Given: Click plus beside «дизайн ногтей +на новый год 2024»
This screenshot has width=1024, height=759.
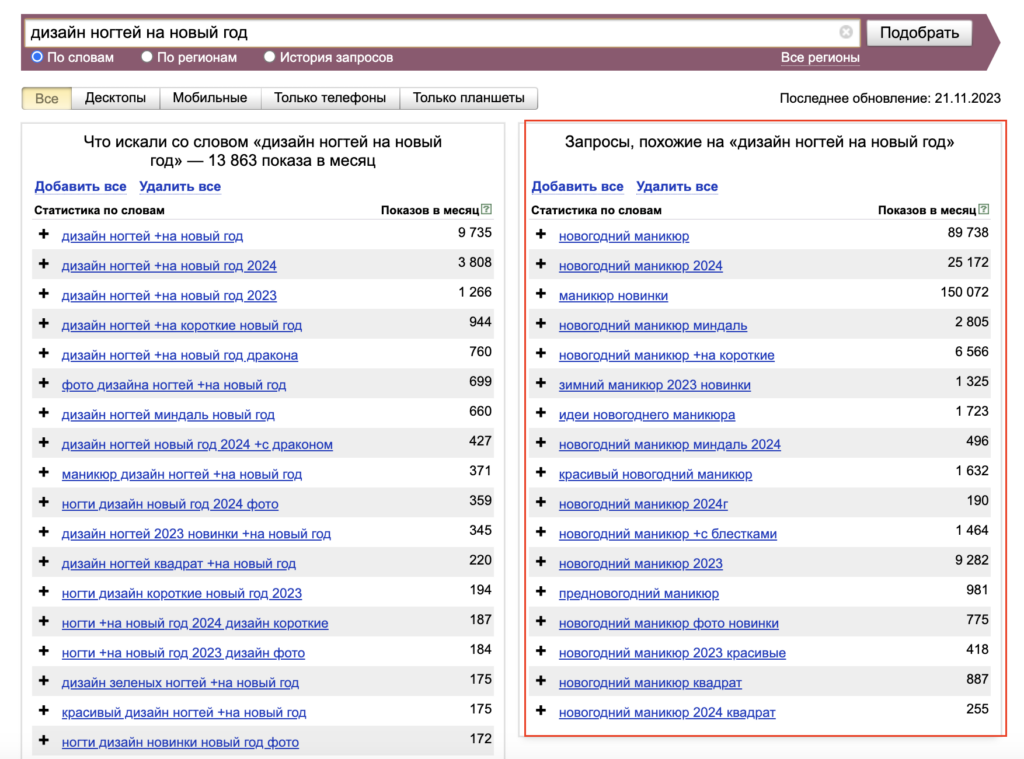Looking at the screenshot, I should [43, 265].
